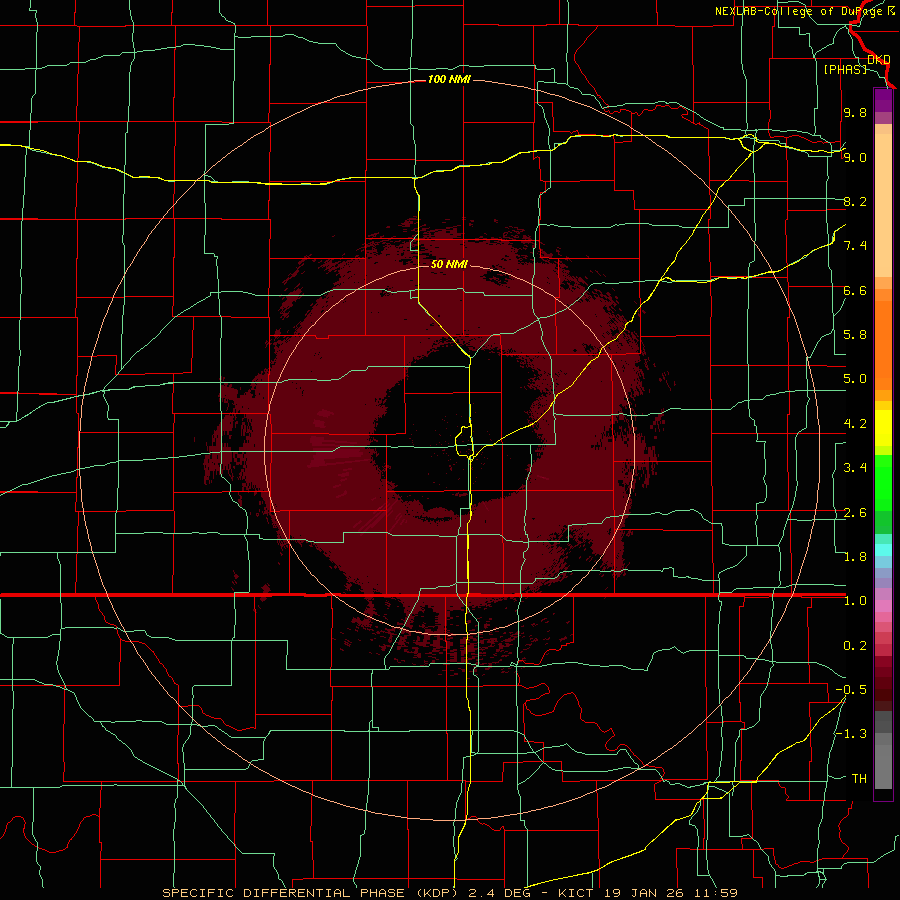The image size is (900, 900).
Task: Click the 8.2 color scale value
Action: click(855, 201)
